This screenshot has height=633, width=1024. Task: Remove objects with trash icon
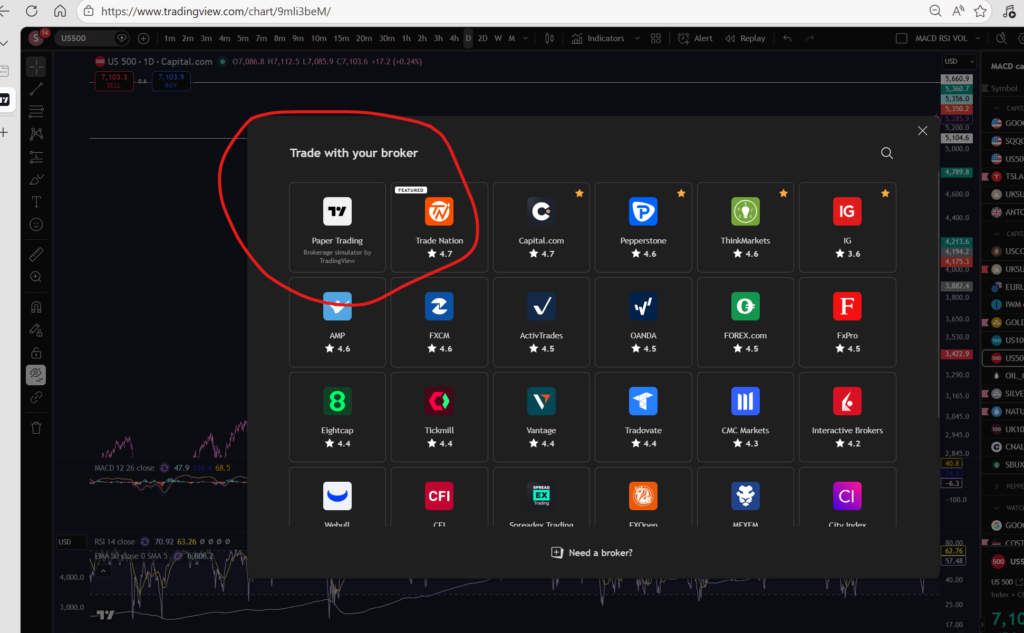[36, 428]
